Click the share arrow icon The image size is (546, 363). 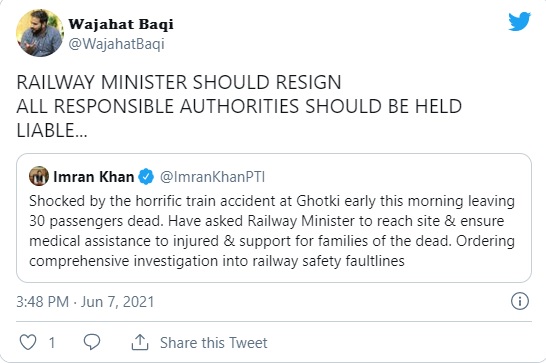[x=140, y=342]
